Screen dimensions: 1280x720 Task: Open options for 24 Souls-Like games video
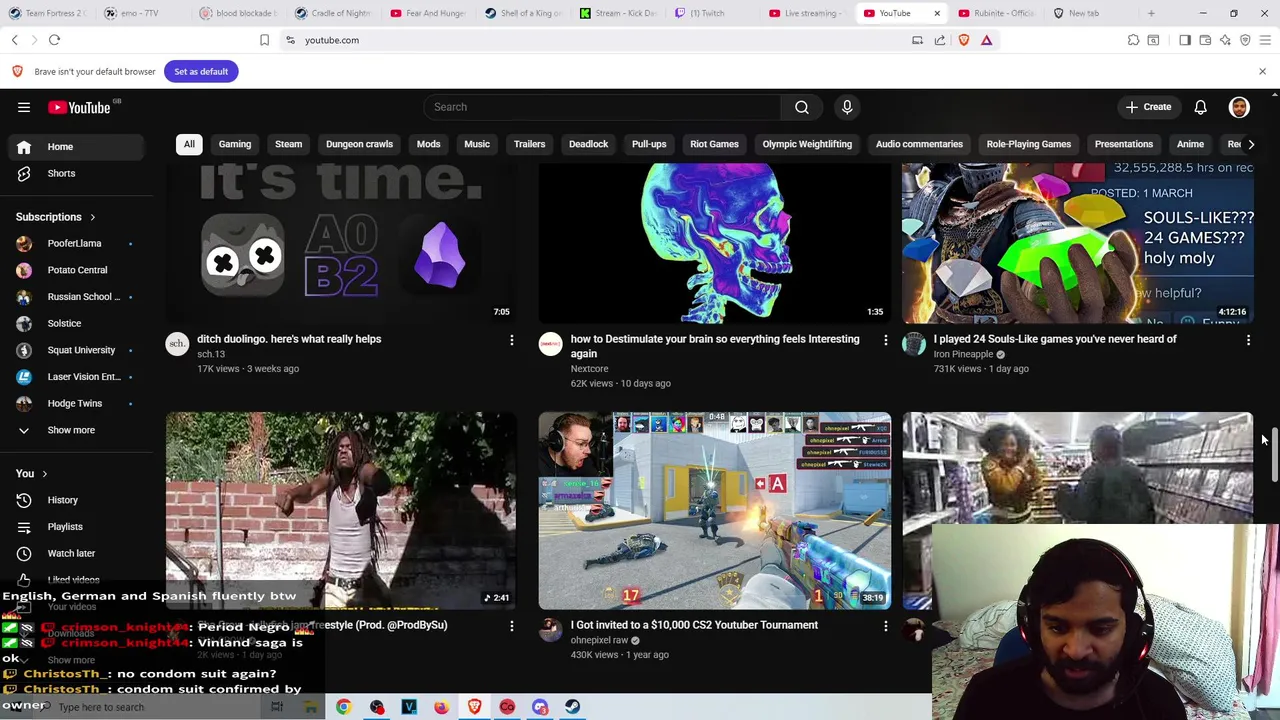pos(1248,341)
